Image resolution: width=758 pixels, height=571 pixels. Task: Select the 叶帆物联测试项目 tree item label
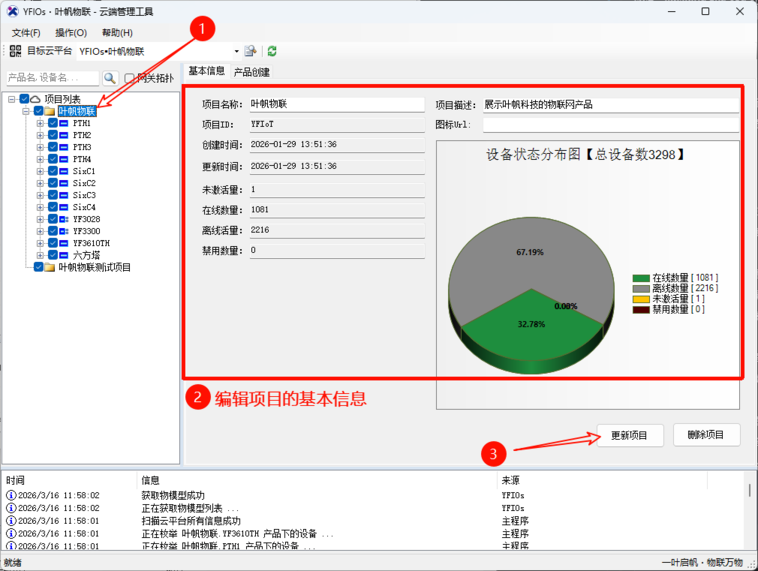(95, 267)
